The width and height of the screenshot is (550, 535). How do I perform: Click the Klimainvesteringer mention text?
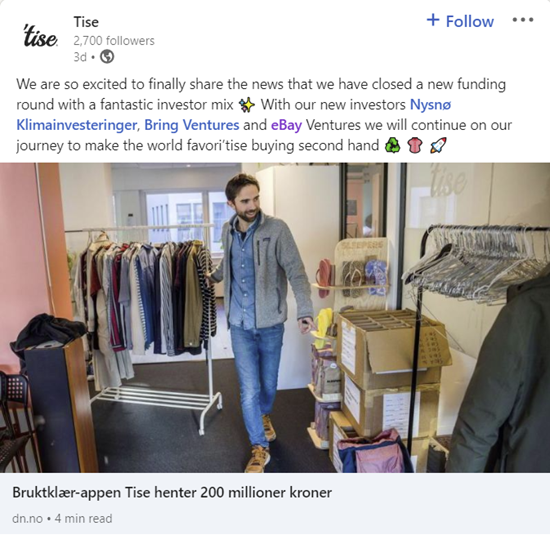[x=76, y=125]
